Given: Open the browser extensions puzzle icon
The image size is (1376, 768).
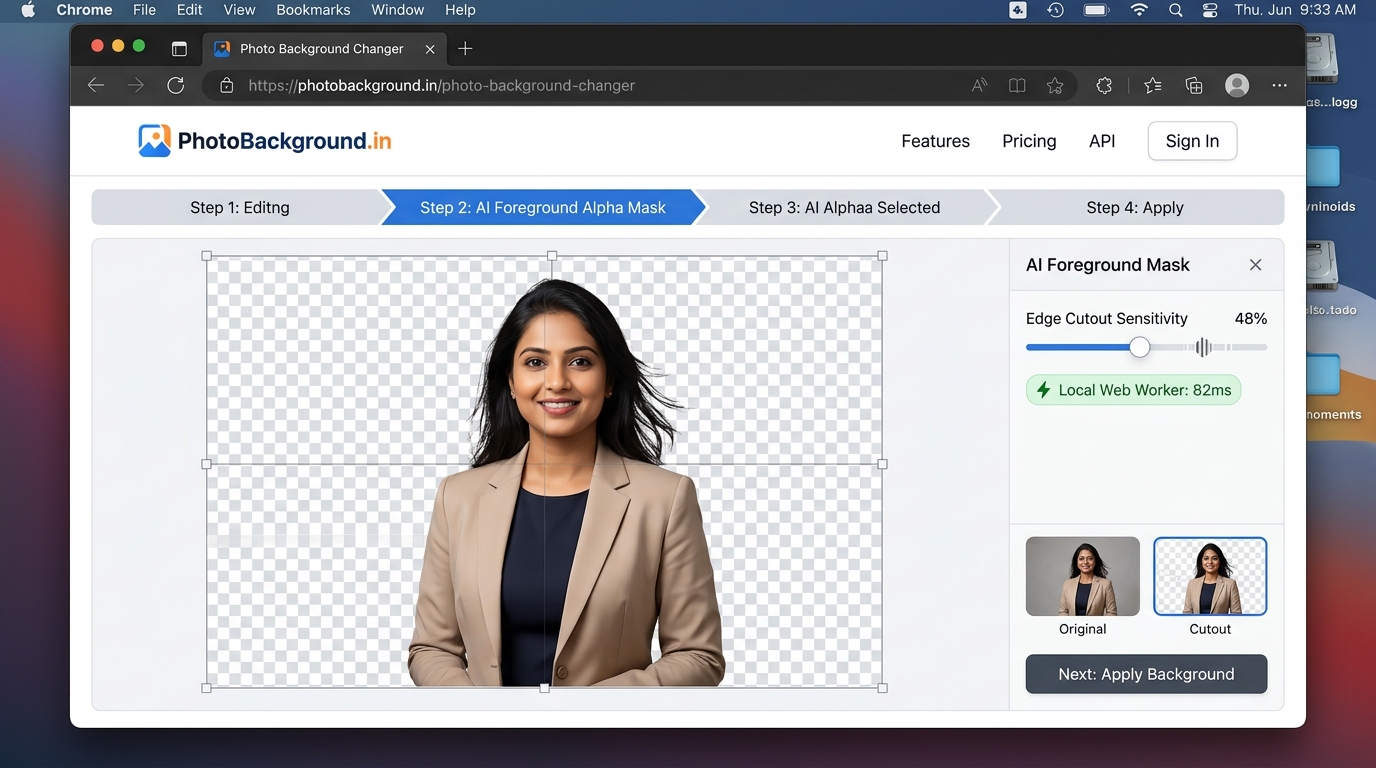Looking at the screenshot, I should pyautogui.click(x=1104, y=86).
